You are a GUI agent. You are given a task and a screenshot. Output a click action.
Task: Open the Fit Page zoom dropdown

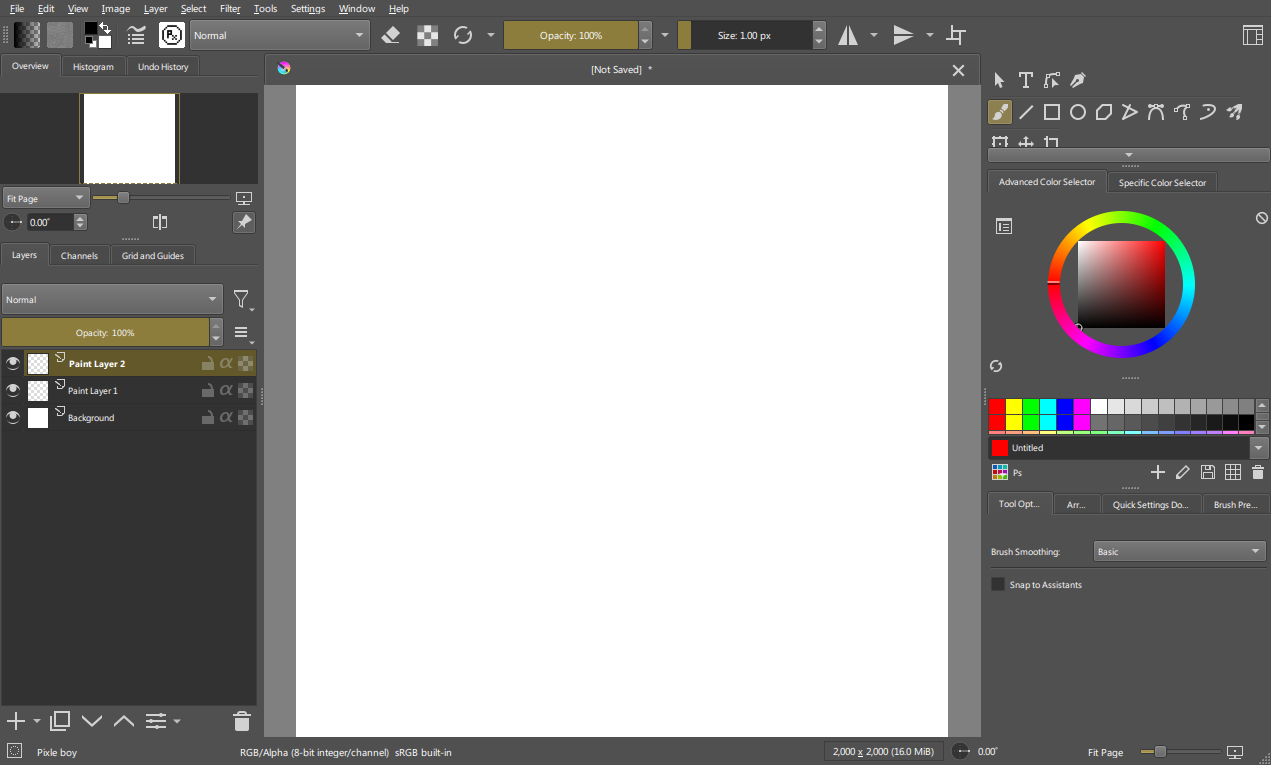pos(46,198)
